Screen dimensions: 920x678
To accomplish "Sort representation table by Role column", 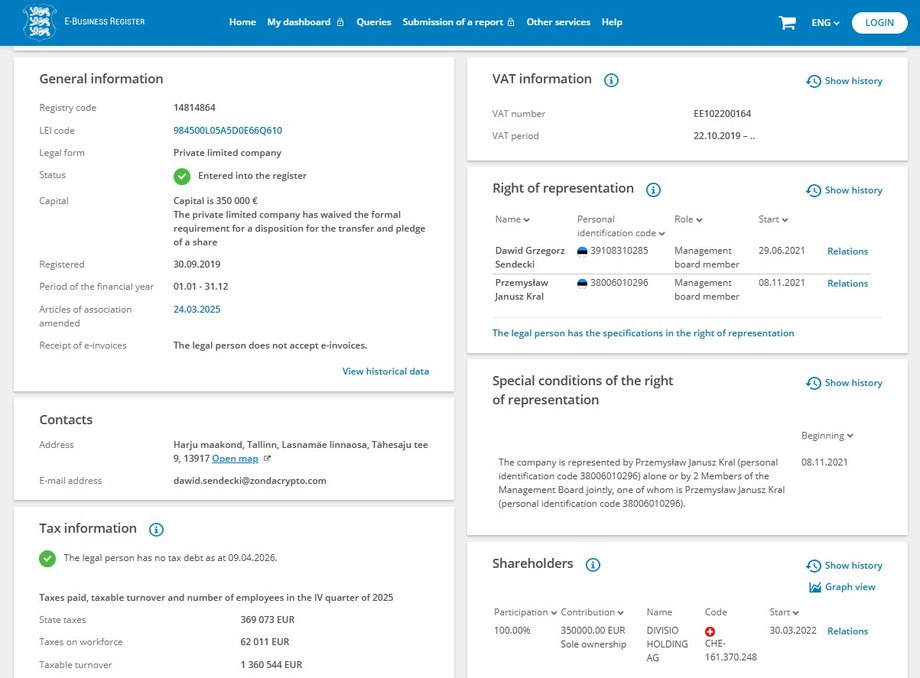I will [688, 220].
